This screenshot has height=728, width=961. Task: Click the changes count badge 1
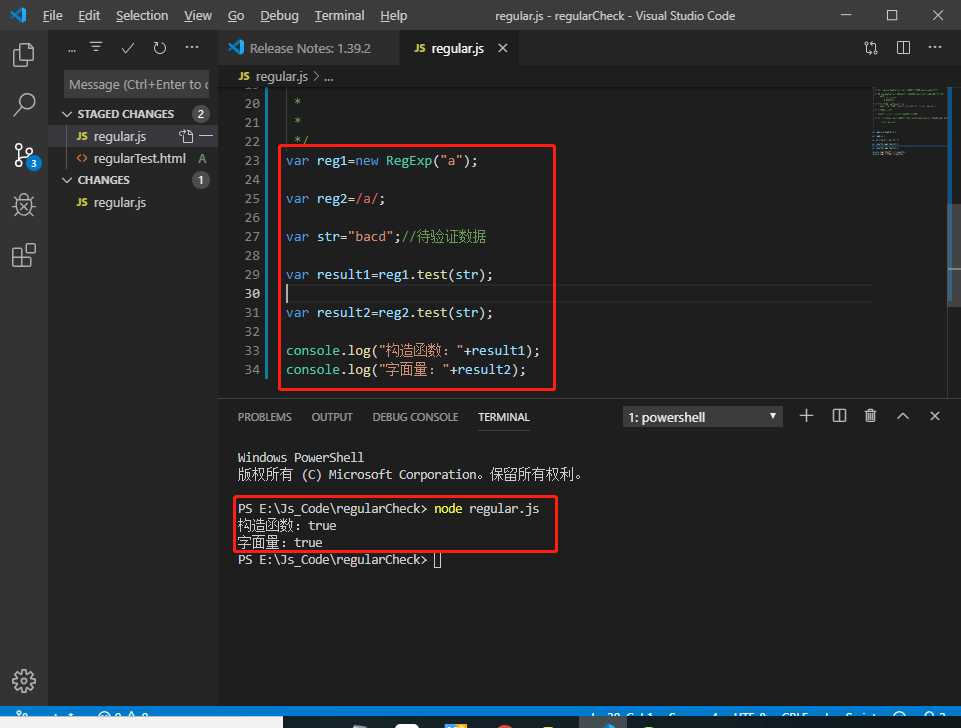(x=200, y=180)
